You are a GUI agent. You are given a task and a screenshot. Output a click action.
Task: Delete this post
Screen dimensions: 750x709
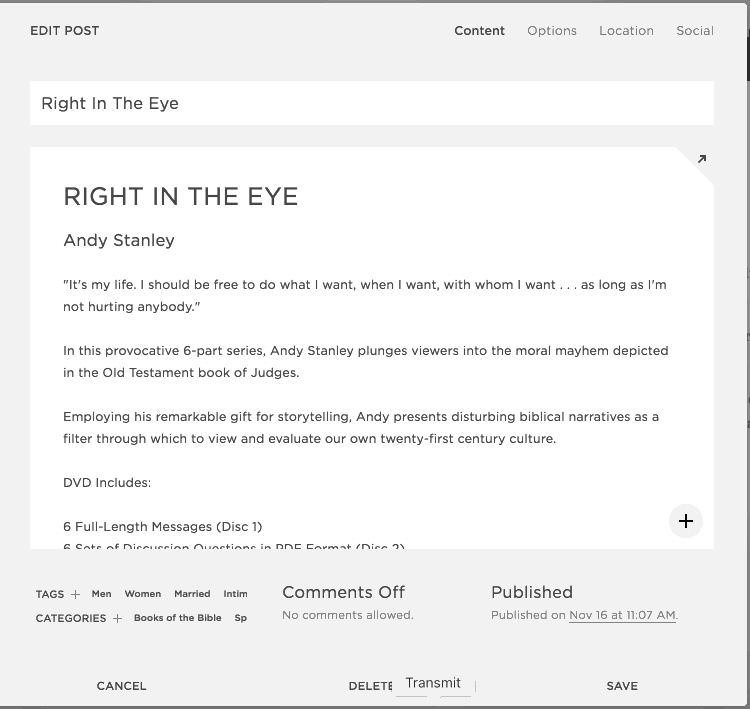[x=370, y=686]
